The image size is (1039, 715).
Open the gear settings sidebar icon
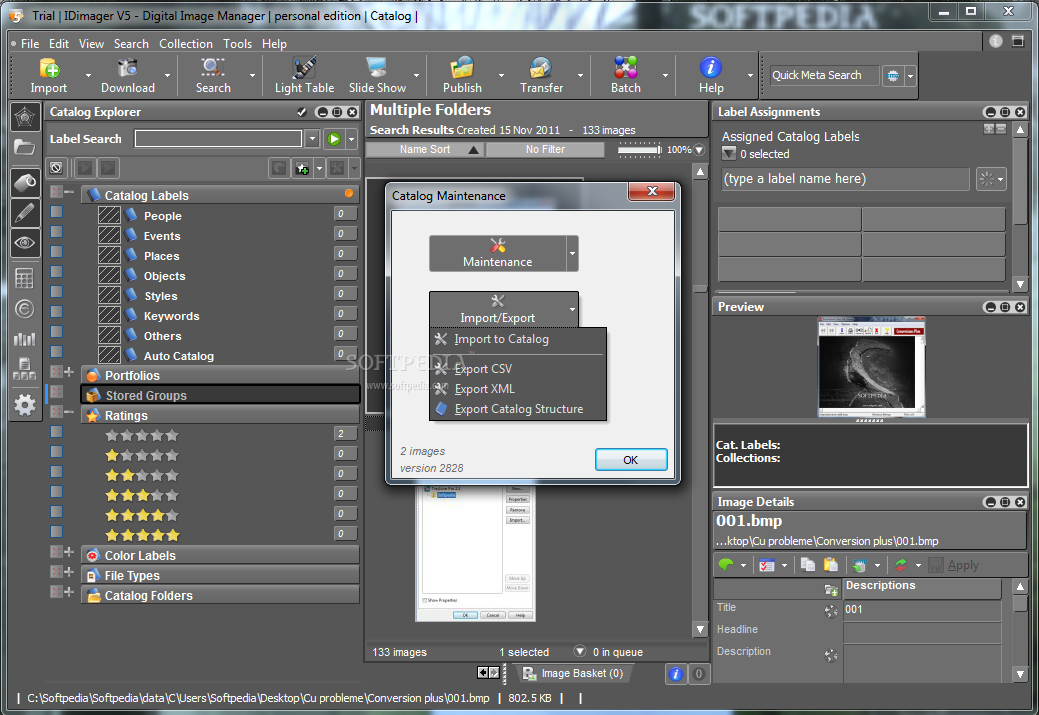25,404
